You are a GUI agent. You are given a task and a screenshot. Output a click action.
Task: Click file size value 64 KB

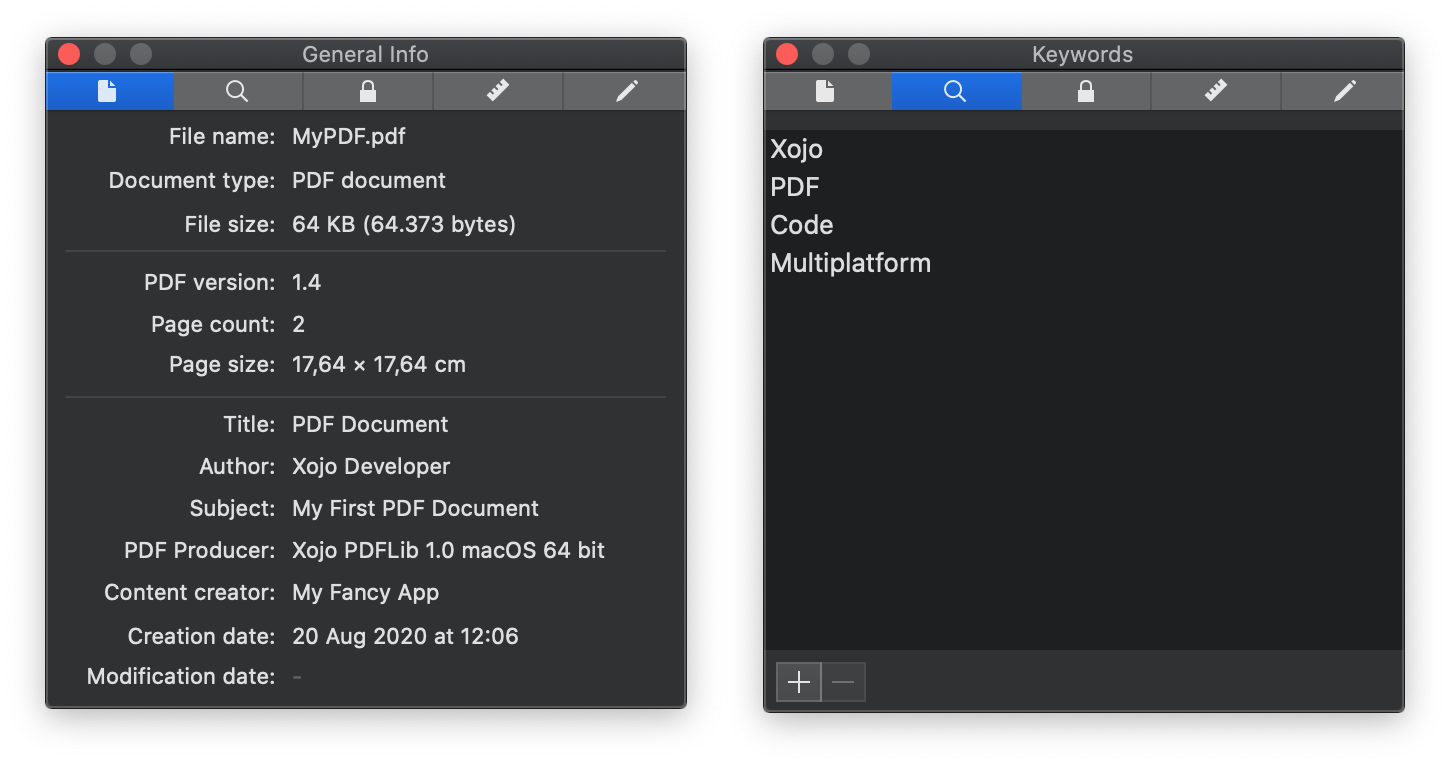pos(404,224)
